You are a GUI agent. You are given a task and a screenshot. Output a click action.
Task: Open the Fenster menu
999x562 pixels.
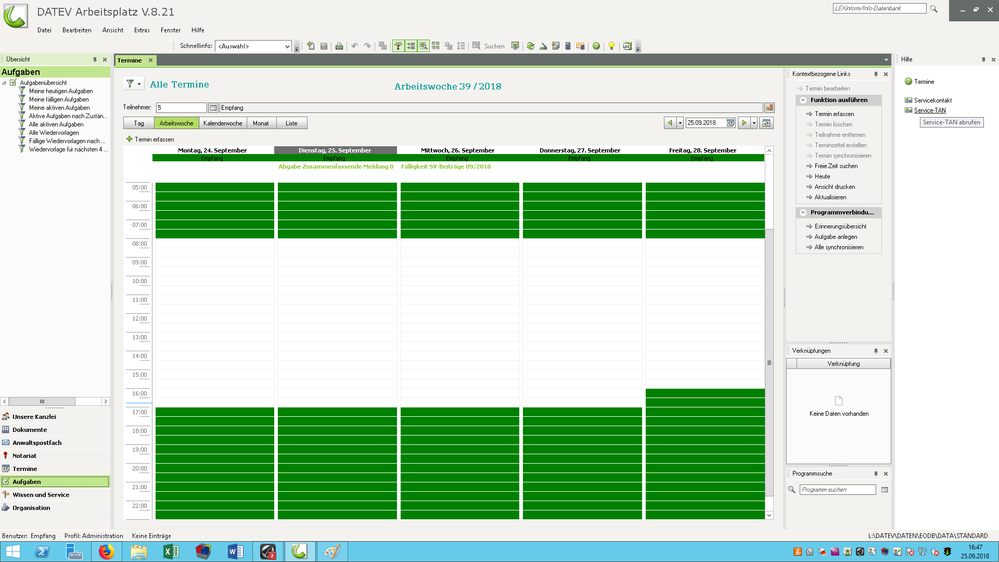coord(170,30)
